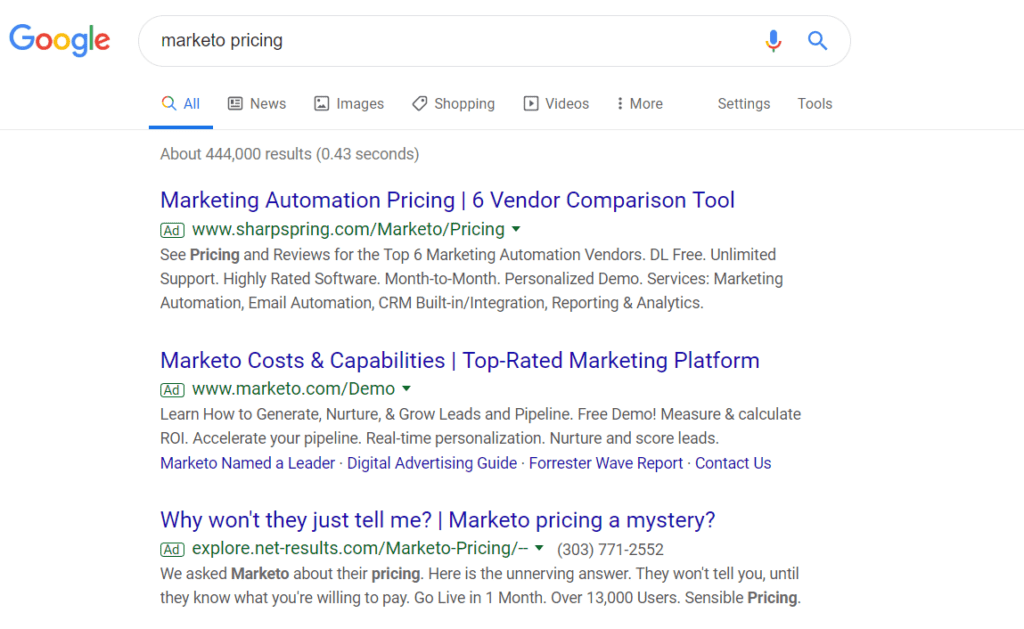Visit explore.net-results.com/Marketo-Pricing URL

point(360,548)
